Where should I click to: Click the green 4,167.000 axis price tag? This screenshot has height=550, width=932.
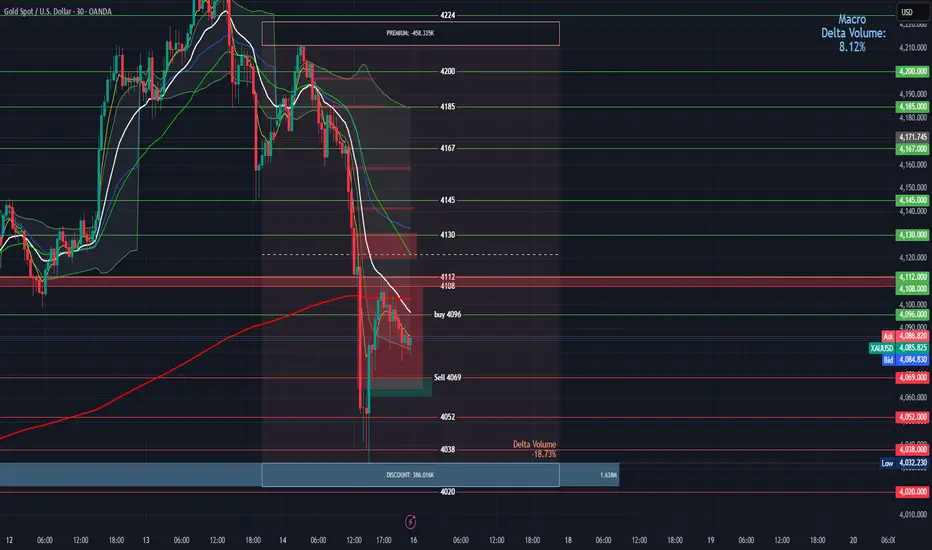coord(912,149)
